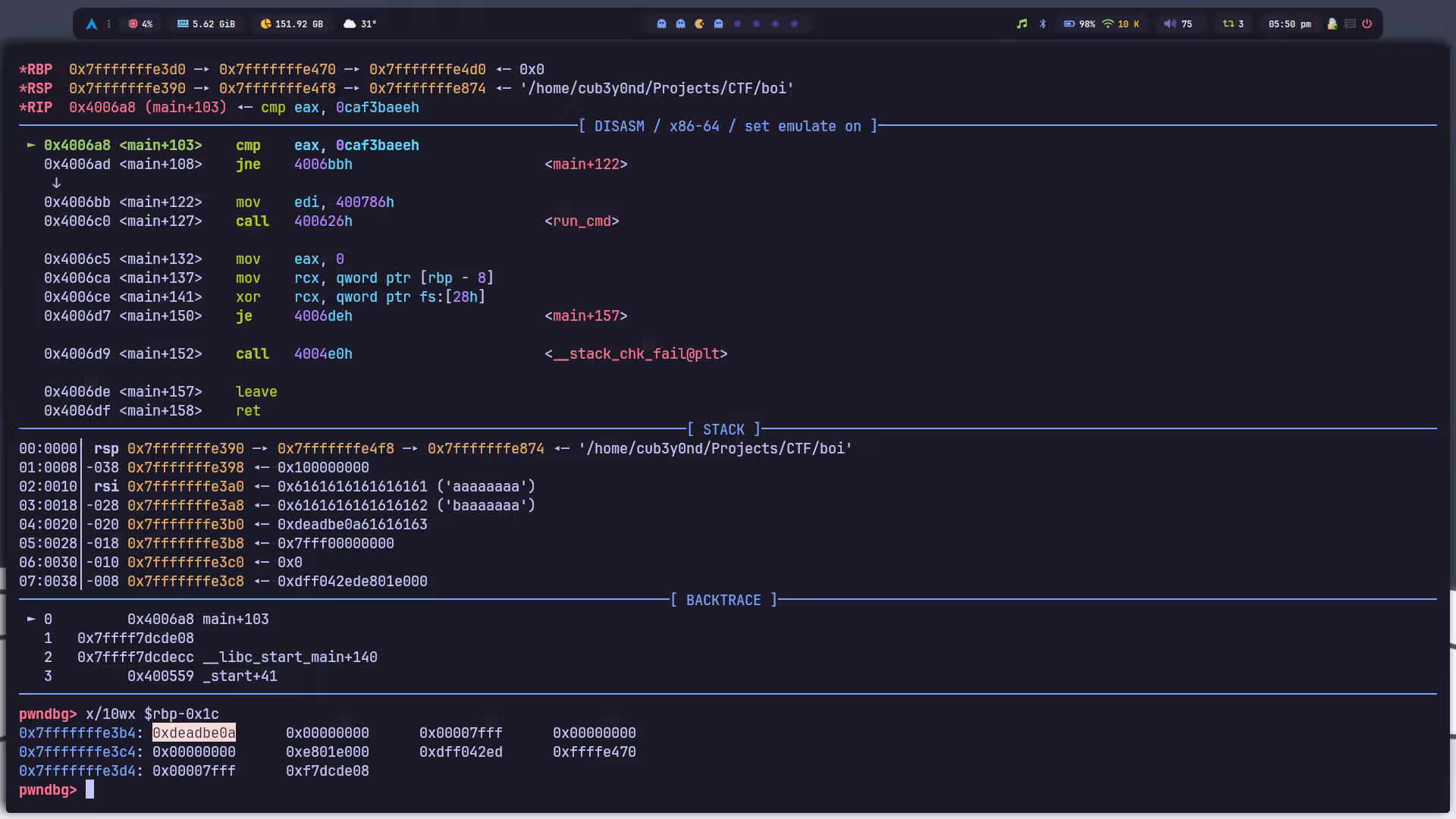Screen dimensions: 1456x819
Task: Click the red power icon
Action: (1367, 24)
